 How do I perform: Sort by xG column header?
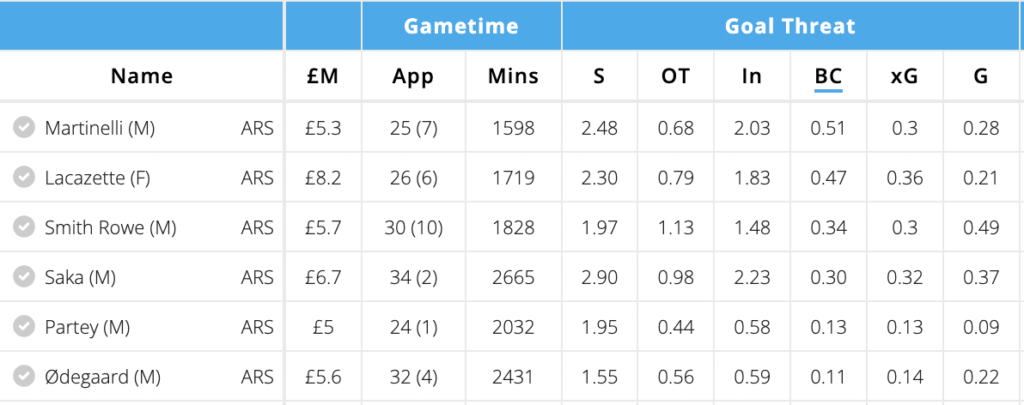coord(904,76)
